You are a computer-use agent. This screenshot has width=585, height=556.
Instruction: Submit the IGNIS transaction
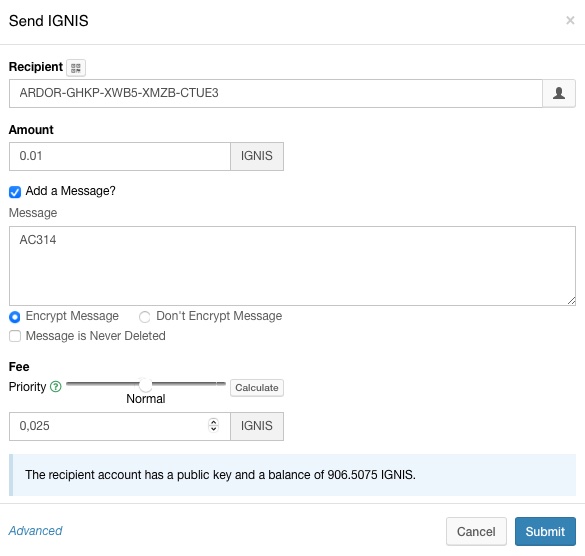545,531
